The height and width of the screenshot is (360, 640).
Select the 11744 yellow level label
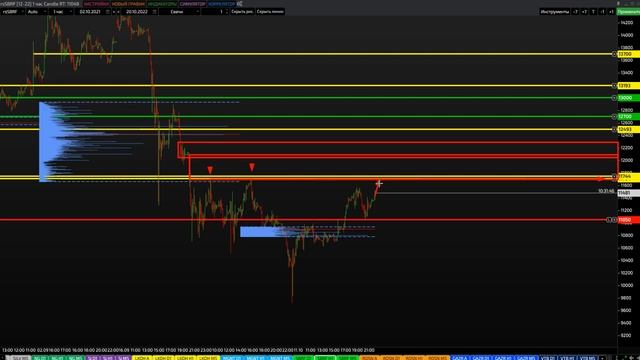click(x=629, y=176)
